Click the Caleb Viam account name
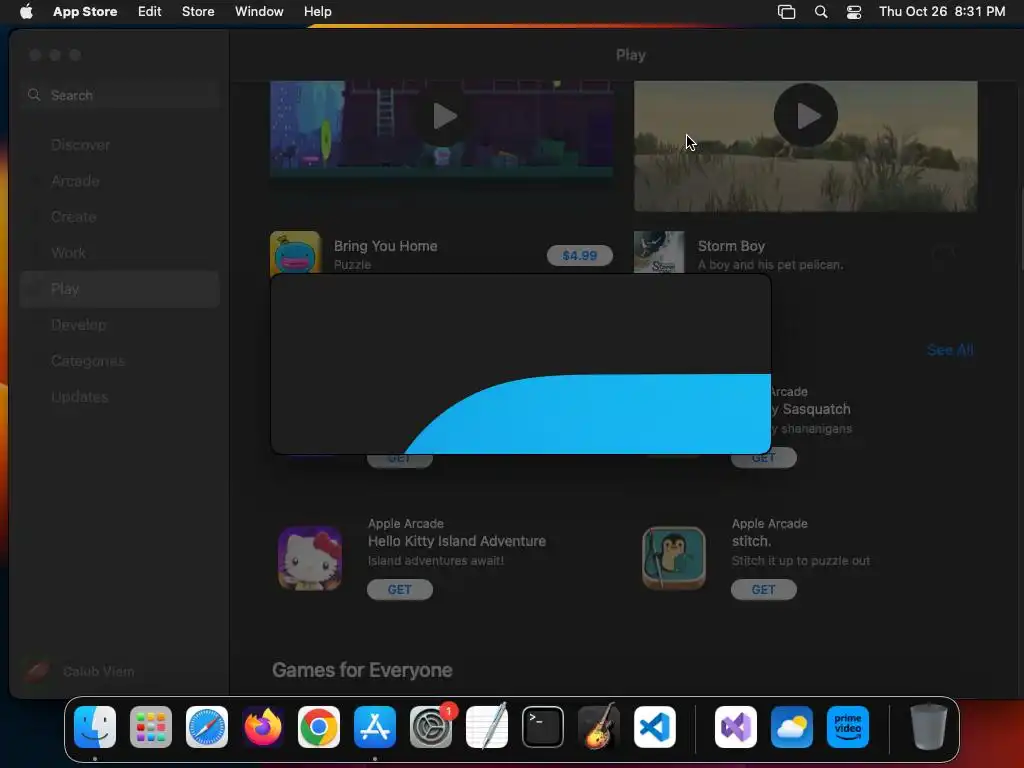 click(99, 671)
